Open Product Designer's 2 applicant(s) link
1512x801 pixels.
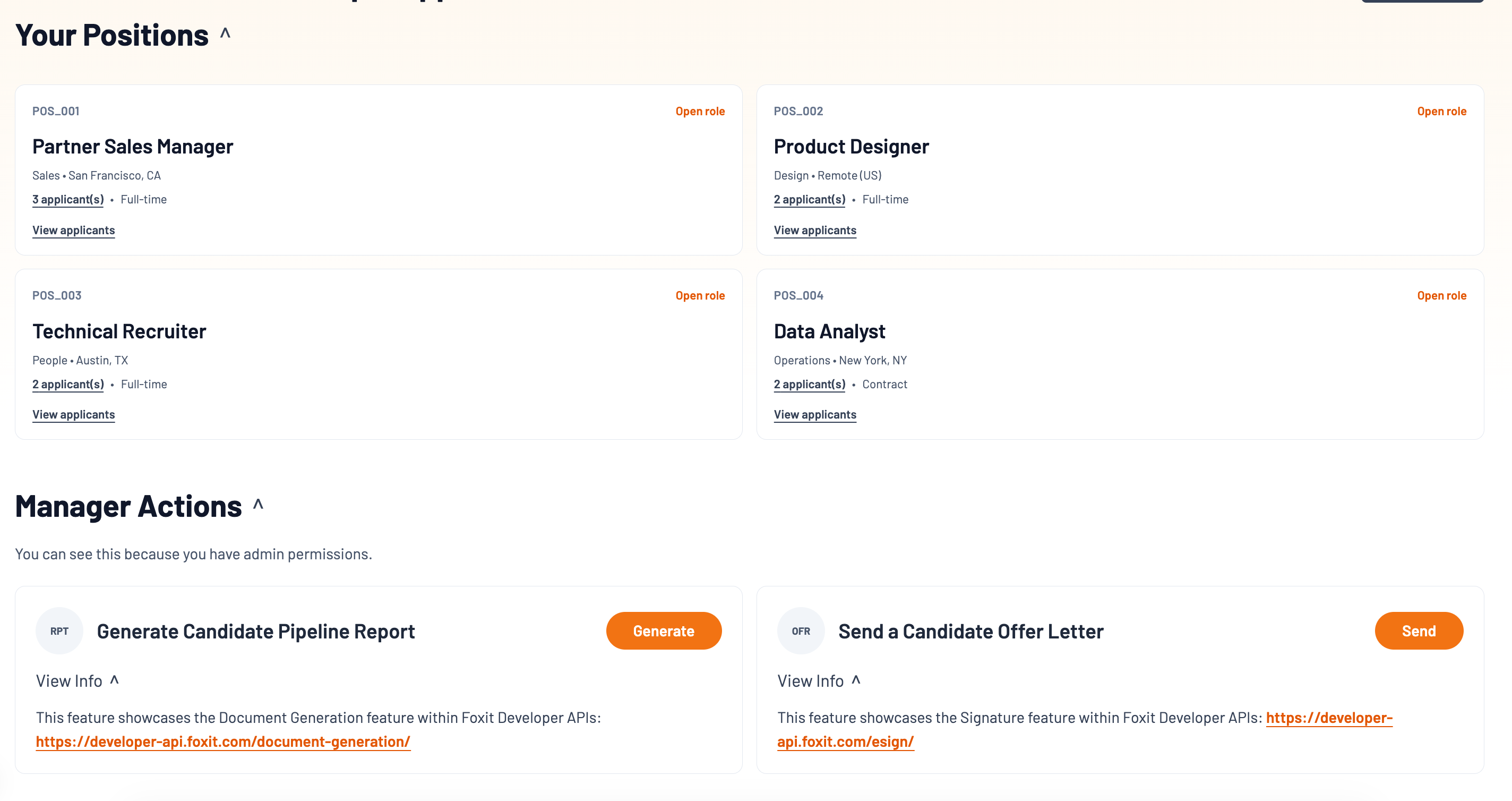(810, 200)
